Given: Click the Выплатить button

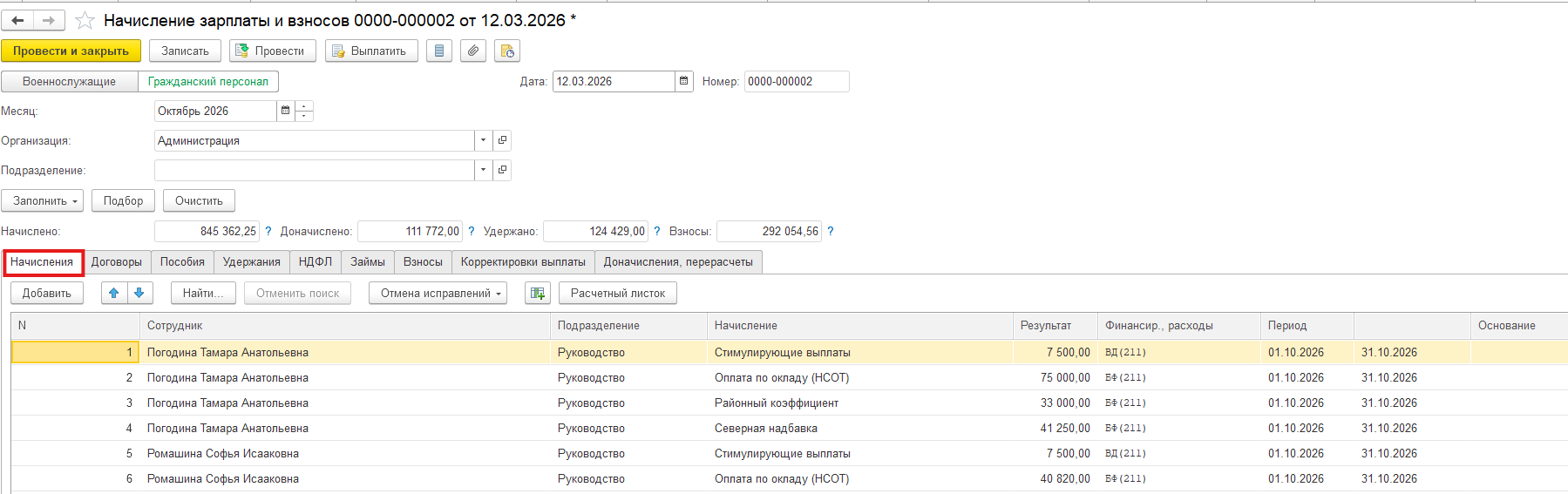Looking at the screenshot, I should tap(371, 51).
